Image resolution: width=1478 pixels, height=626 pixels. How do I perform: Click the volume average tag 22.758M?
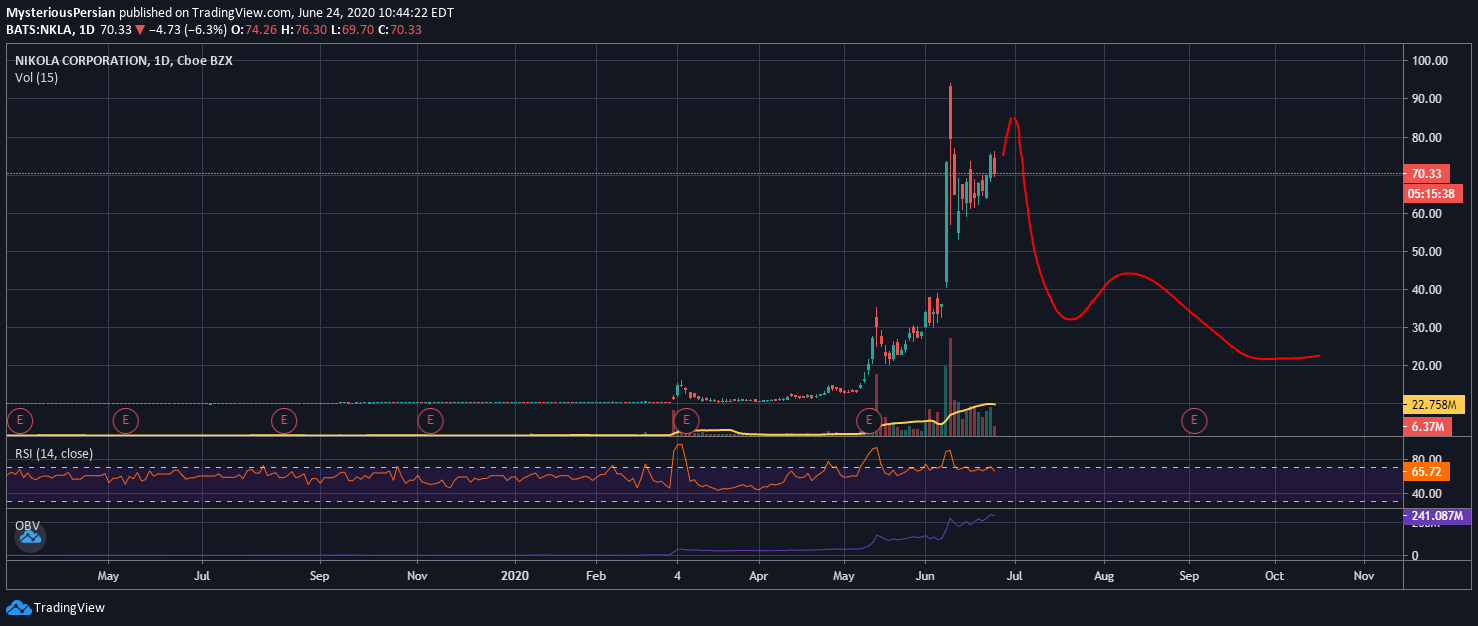point(1435,405)
